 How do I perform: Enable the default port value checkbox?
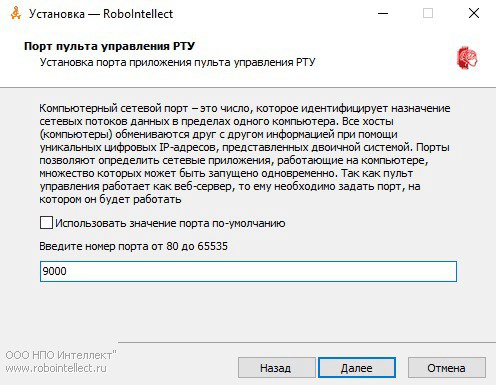[x=46, y=222]
